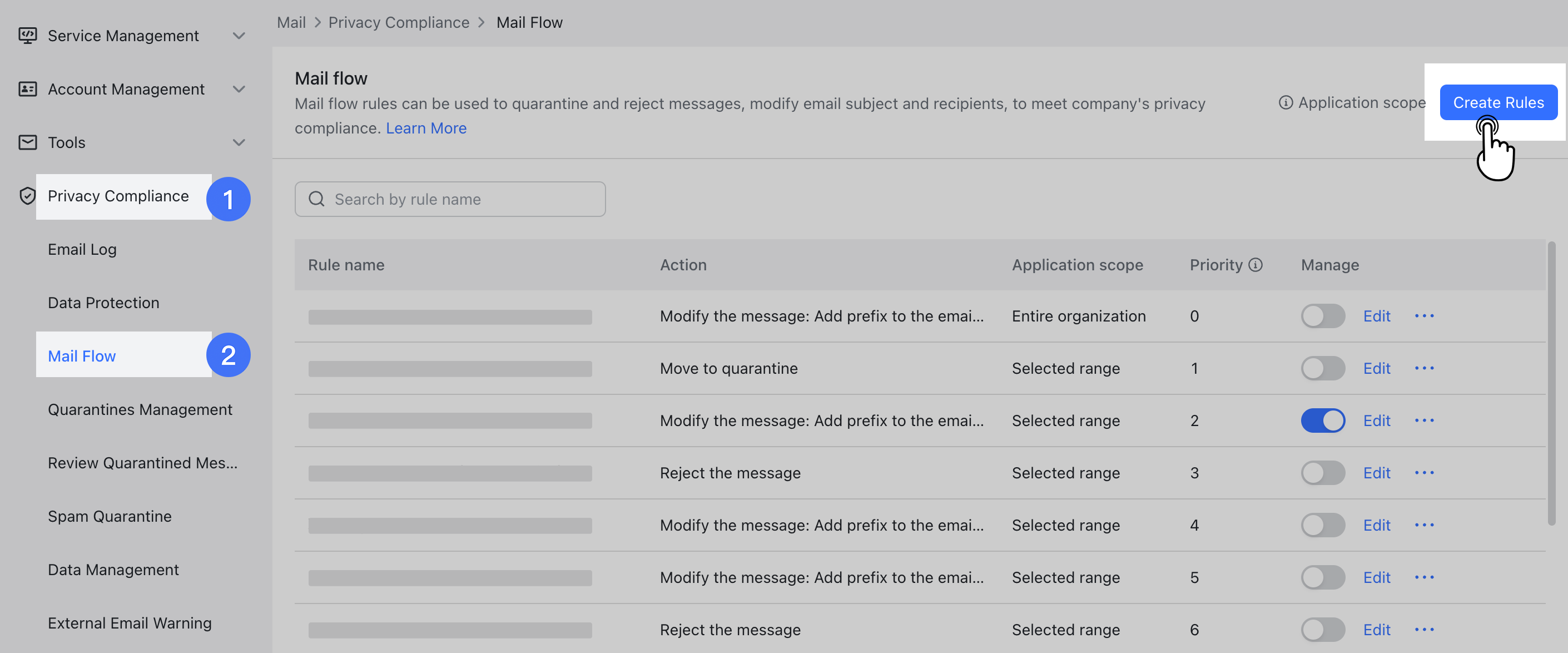Click the Application scope info icon
The height and width of the screenshot is (653, 1568).
coord(1286,103)
